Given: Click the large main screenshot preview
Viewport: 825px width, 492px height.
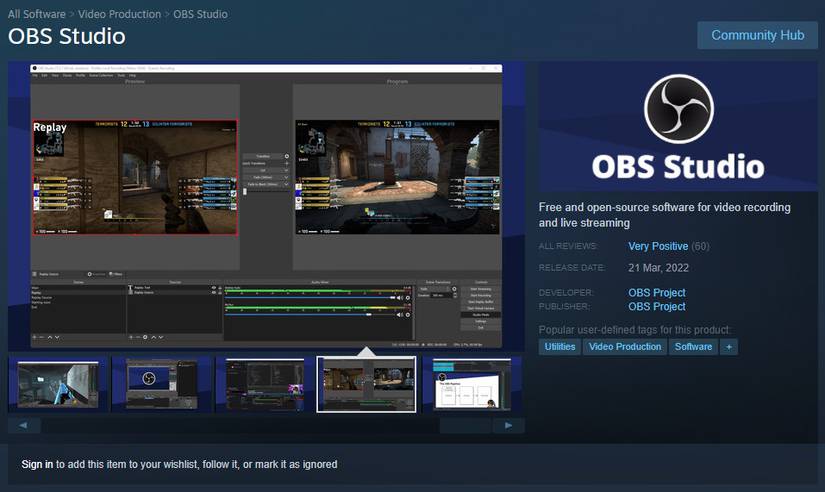Looking at the screenshot, I should pyautogui.click(x=265, y=205).
